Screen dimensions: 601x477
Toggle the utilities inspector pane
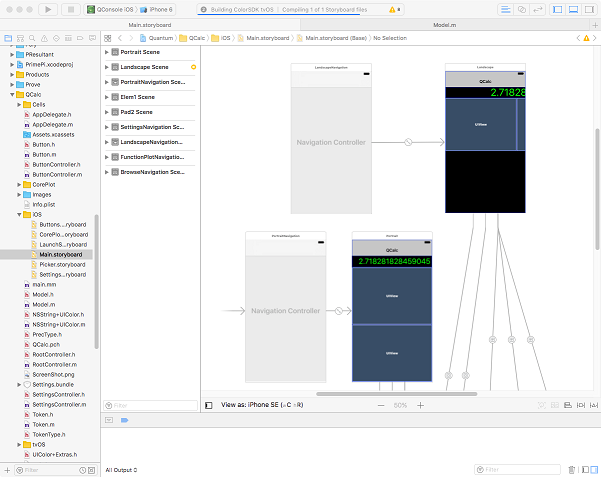(589, 10)
